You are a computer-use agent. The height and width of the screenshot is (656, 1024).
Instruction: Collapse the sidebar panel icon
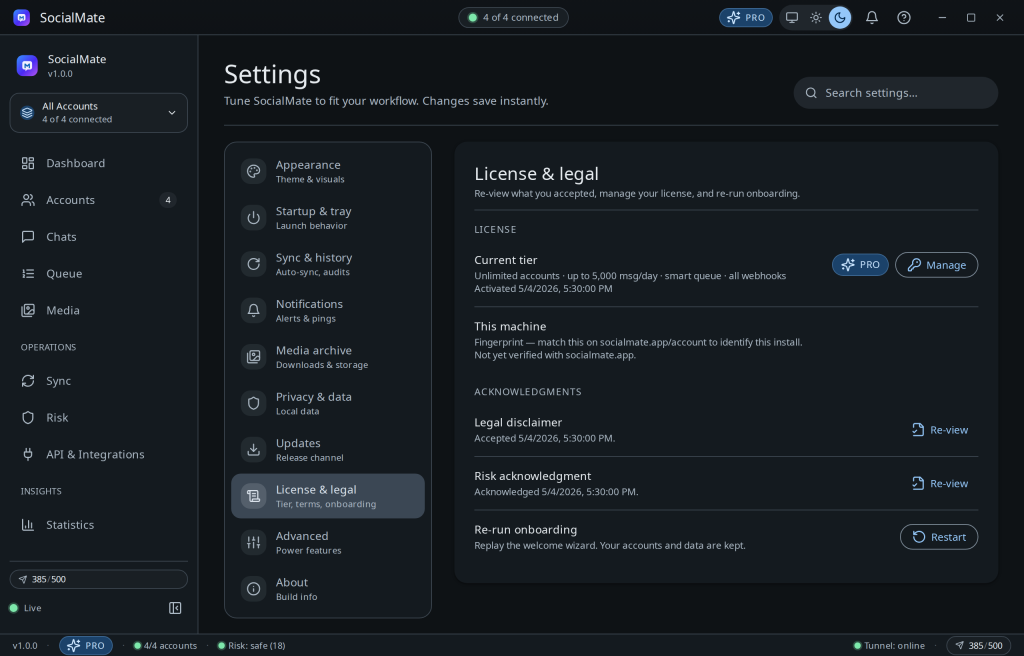pos(175,608)
